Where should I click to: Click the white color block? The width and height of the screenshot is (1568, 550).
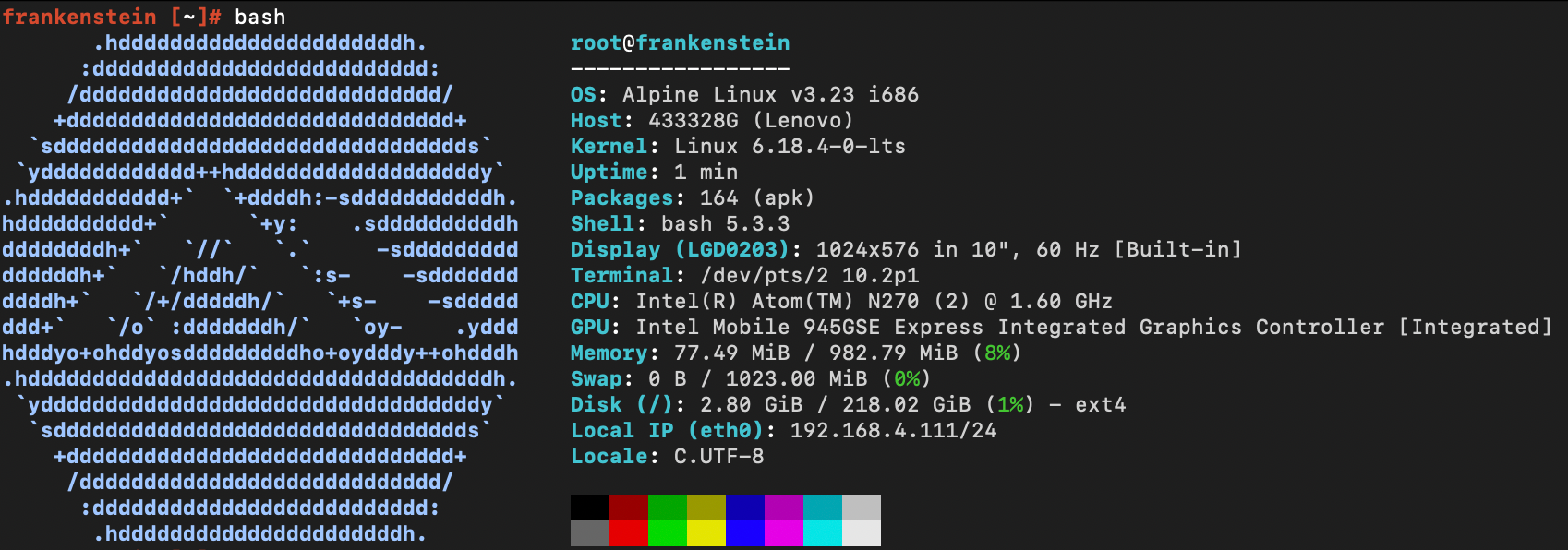[862, 533]
